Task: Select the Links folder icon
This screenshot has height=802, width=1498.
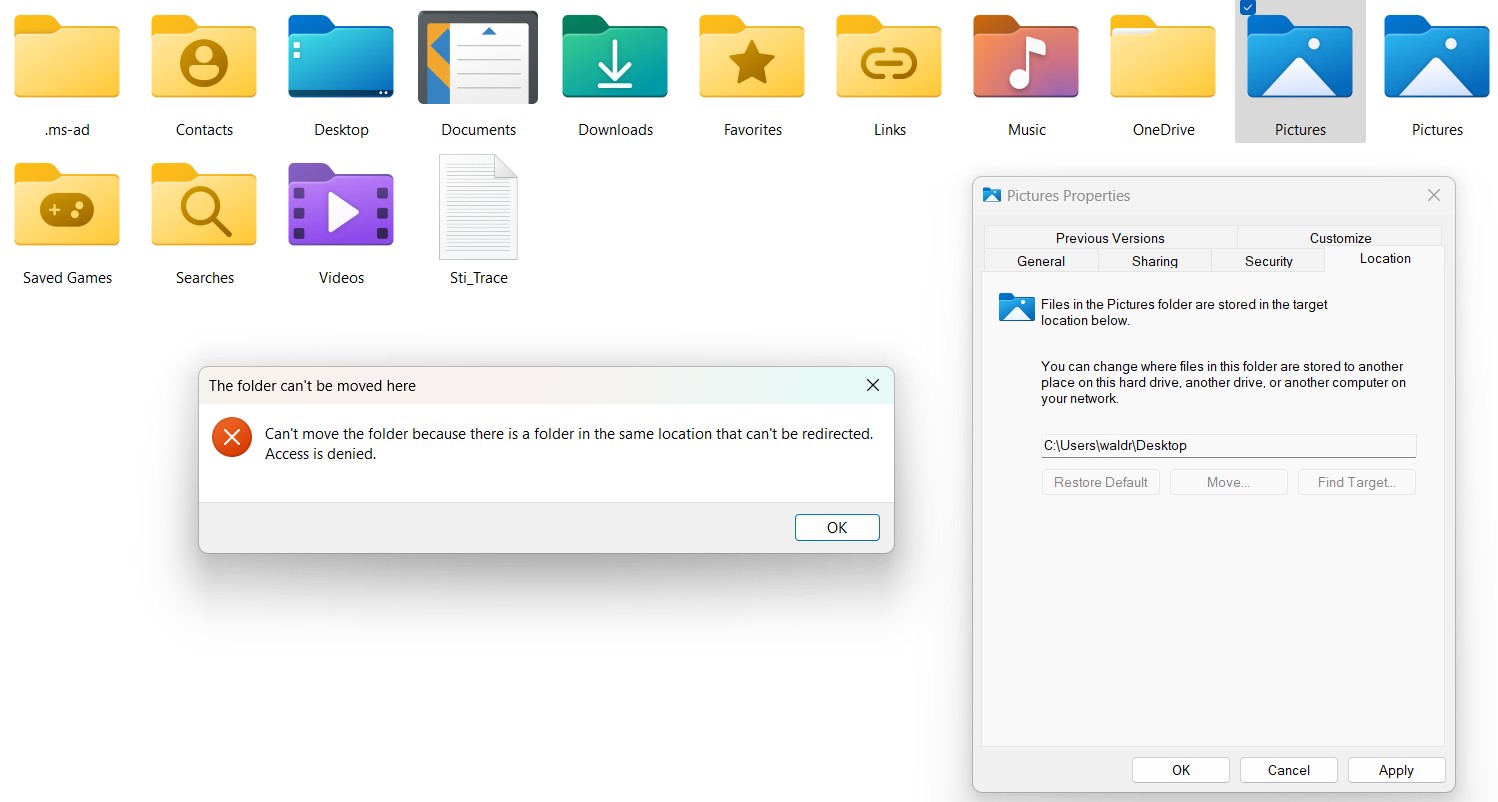Action: coord(889,57)
